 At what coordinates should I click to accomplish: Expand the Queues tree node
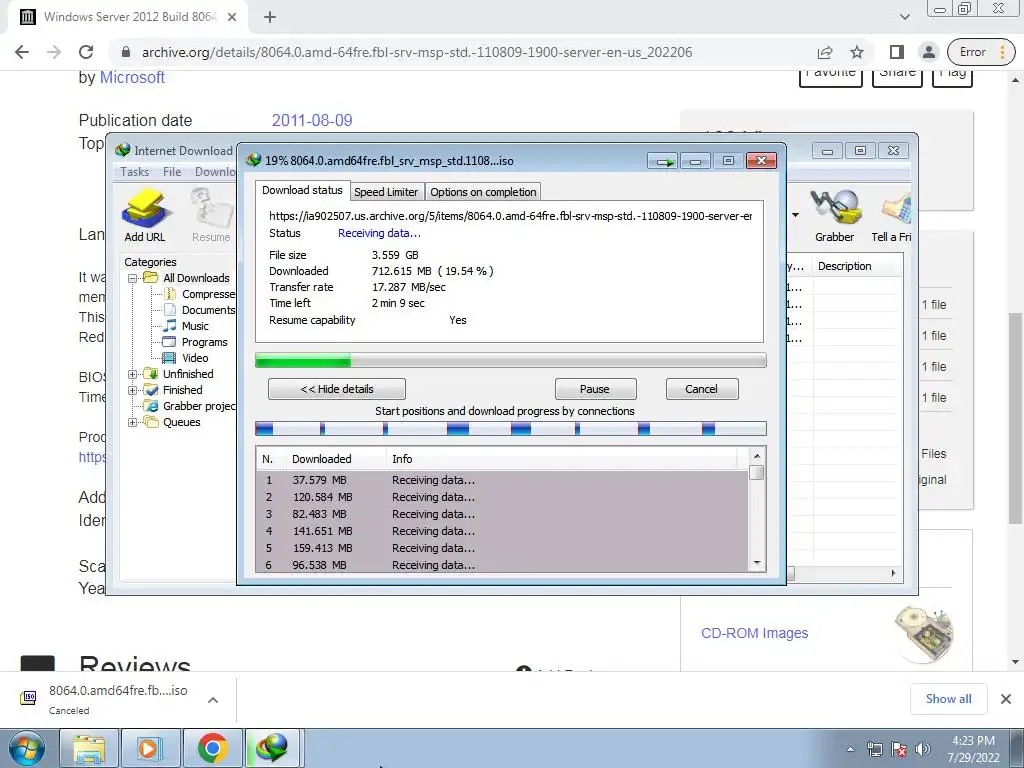click(133, 422)
